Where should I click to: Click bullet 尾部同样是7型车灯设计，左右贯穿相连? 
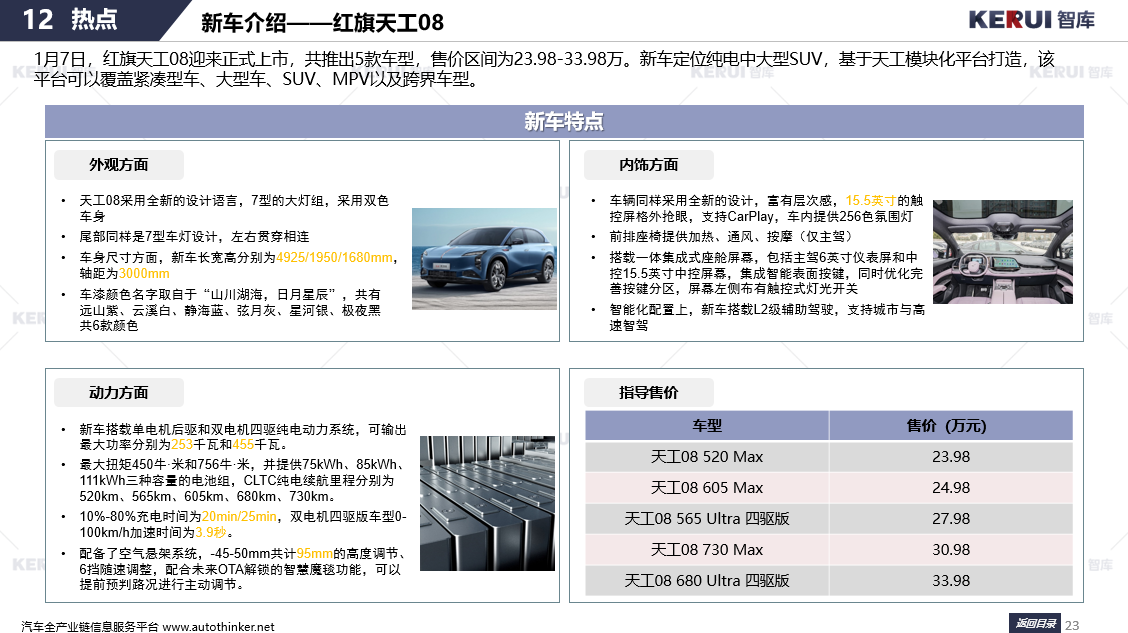coord(194,237)
